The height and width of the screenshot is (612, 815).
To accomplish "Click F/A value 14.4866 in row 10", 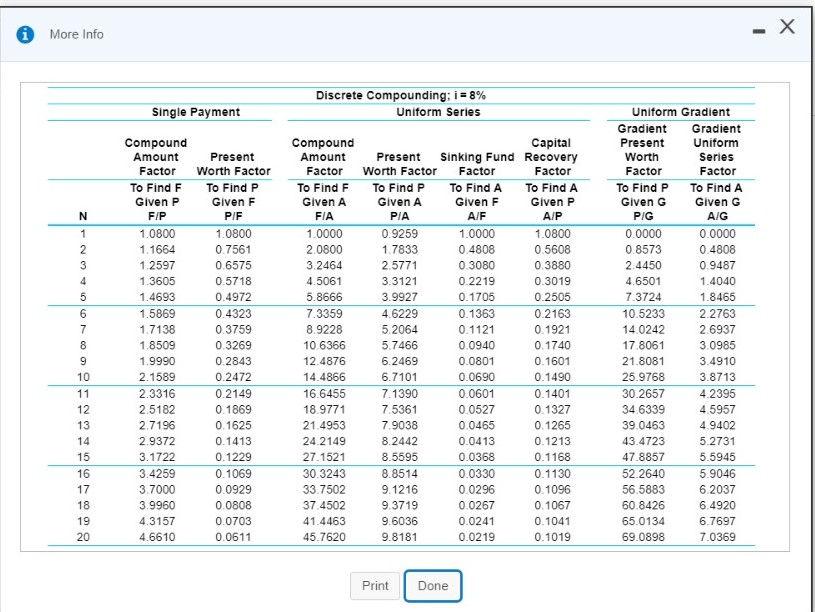I will click(324, 377).
